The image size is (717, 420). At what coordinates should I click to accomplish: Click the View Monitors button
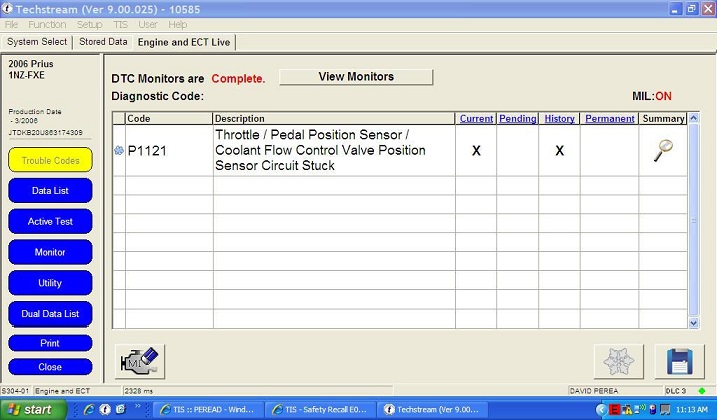tap(355, 77)
